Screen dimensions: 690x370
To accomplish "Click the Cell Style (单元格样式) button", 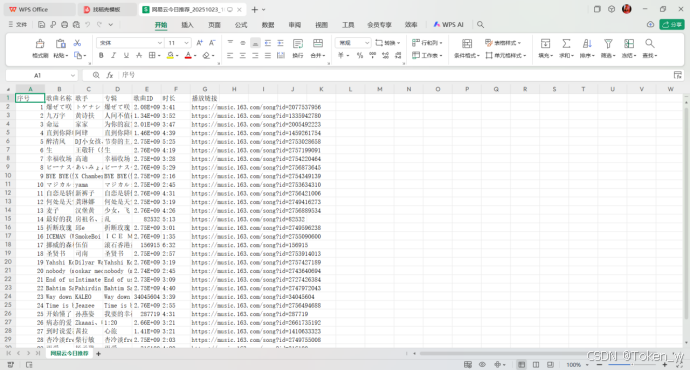I will (506, 55).
